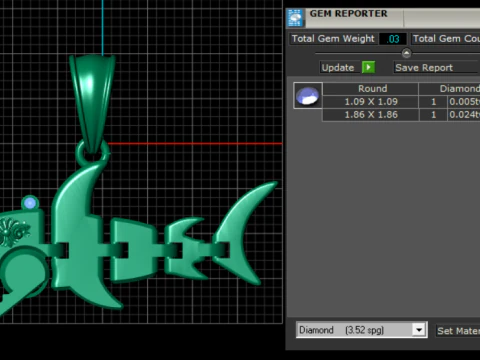Click the 0.005 weight cell

(x=464, y=102)
